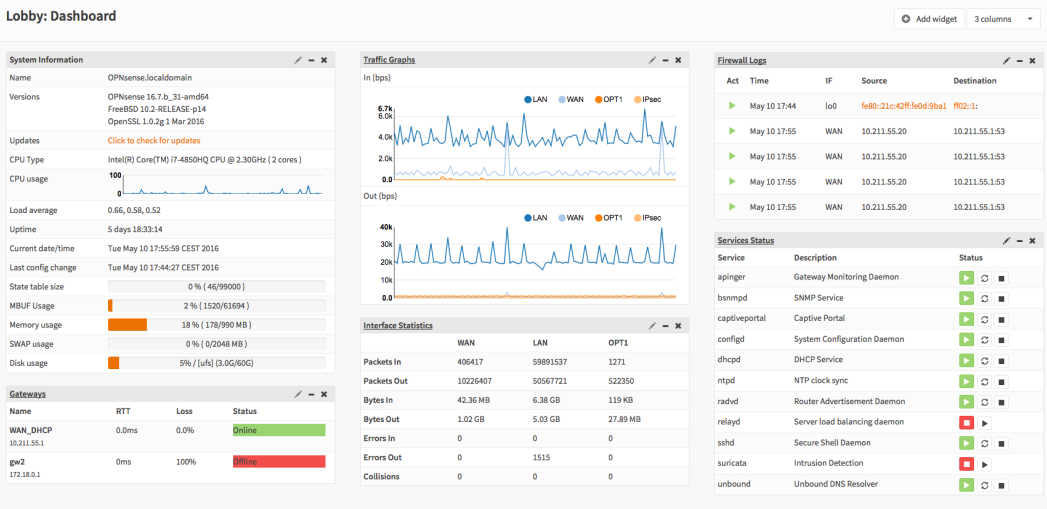Click the red stopped status of suricata
1047x509 pixels.
click(x=966, y=464)
